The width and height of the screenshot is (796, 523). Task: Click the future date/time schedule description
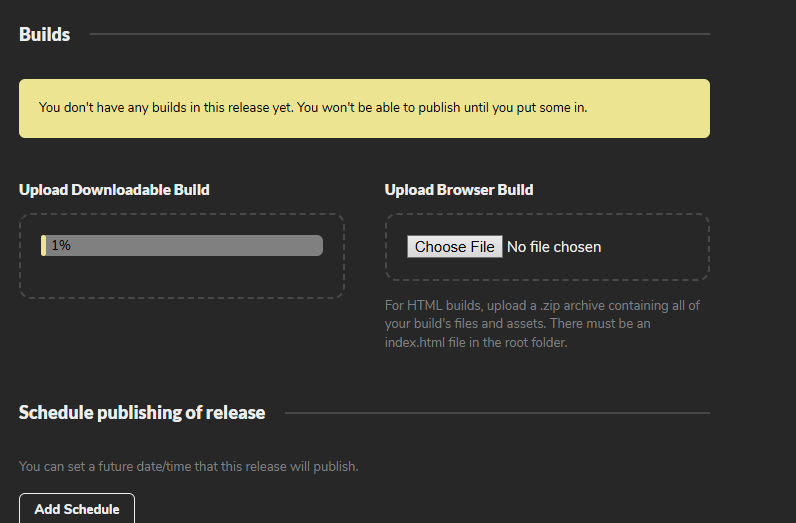point(188,466)
